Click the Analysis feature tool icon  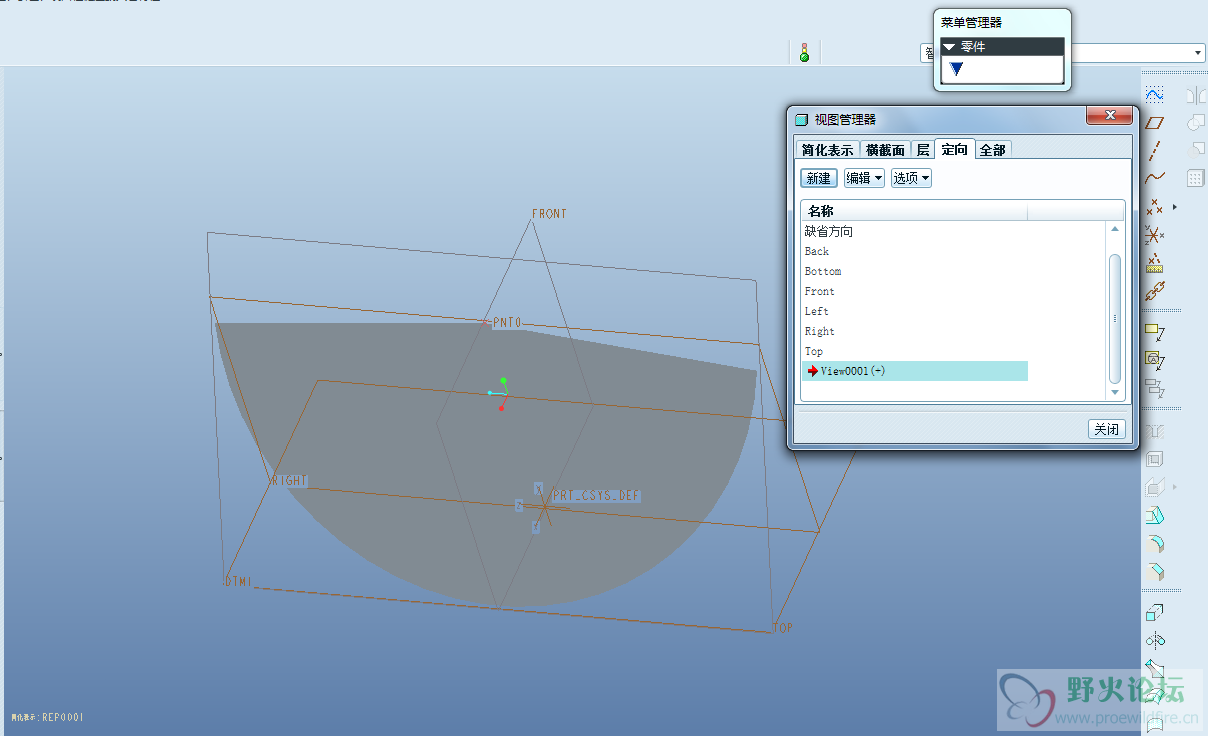(1155, 264)
